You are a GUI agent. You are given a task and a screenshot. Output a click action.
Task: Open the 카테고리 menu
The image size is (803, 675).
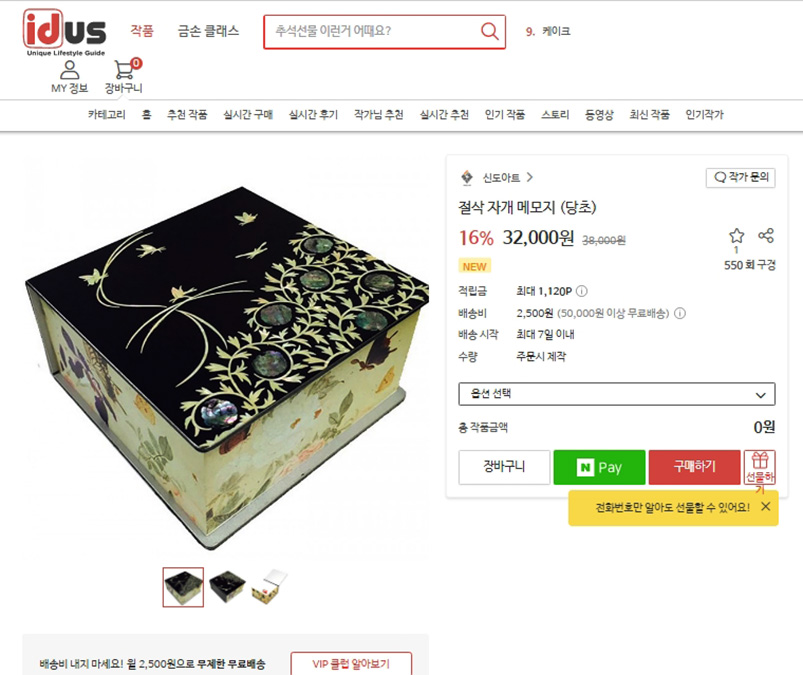[x=107, y=115]
